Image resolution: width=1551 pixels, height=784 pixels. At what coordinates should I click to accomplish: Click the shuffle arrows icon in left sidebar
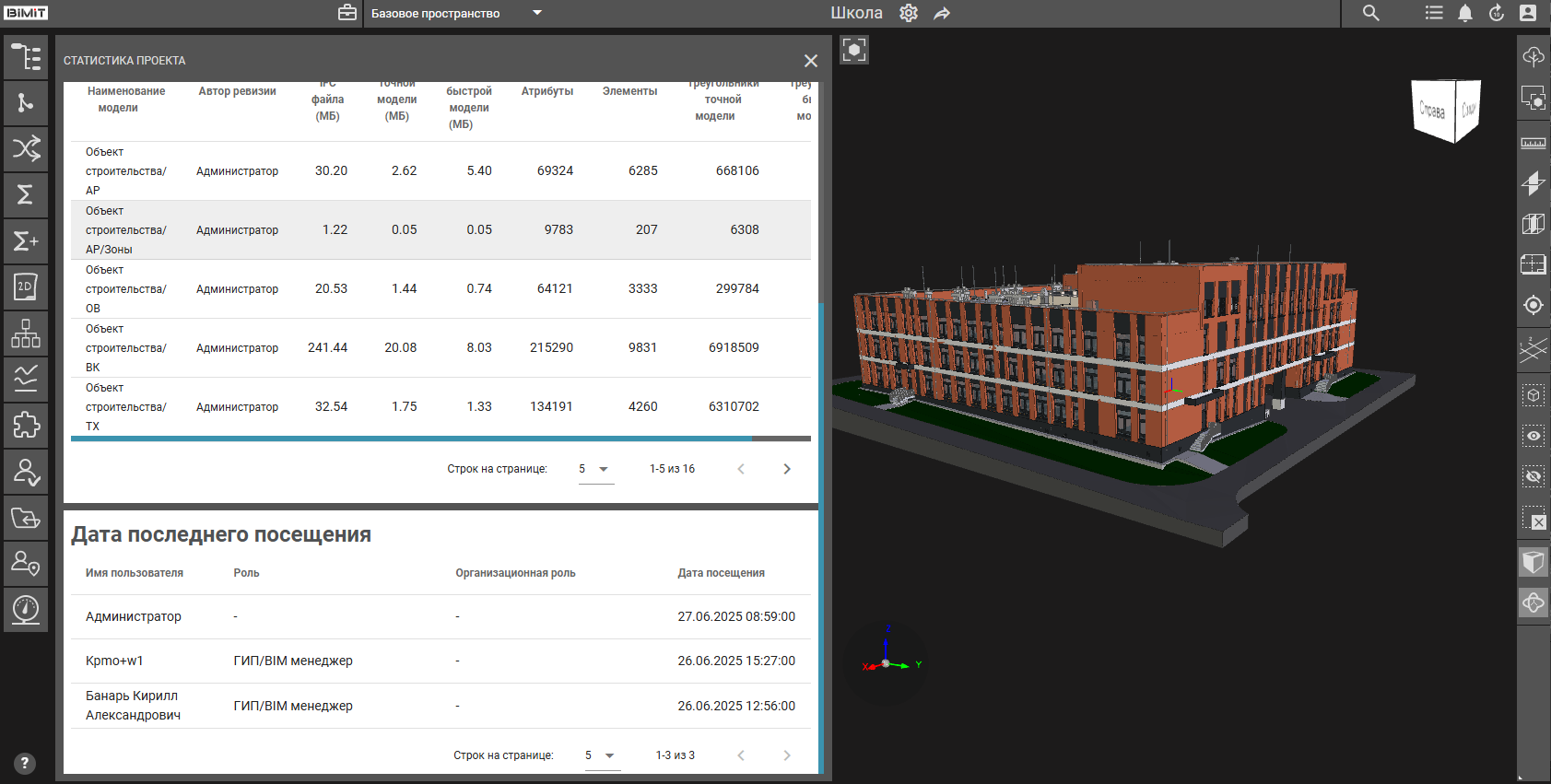click(26, 148)
